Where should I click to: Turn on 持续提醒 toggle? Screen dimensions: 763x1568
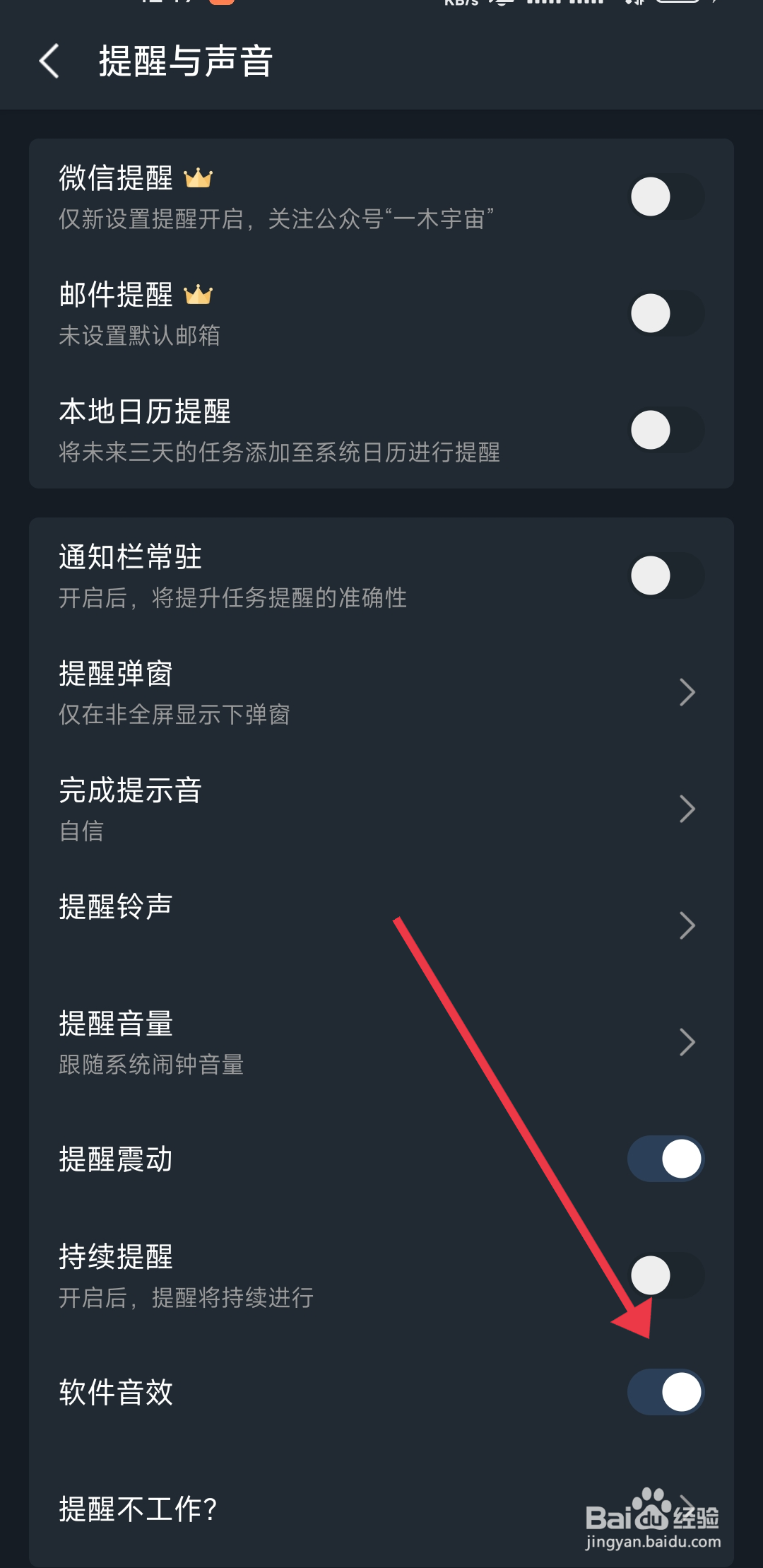pos(666,1275)
